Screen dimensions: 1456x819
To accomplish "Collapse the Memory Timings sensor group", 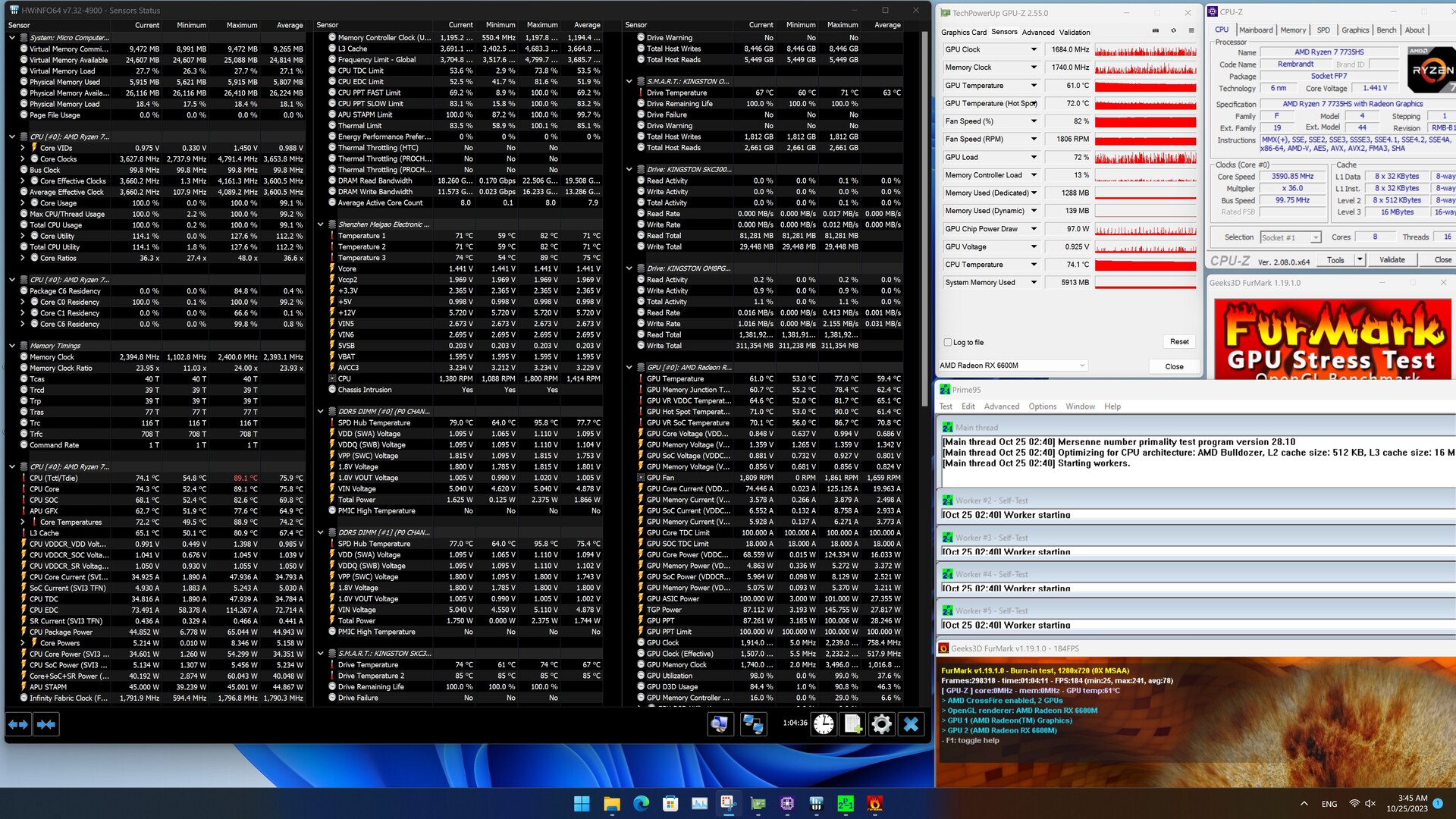I will [x=12, y=346].
